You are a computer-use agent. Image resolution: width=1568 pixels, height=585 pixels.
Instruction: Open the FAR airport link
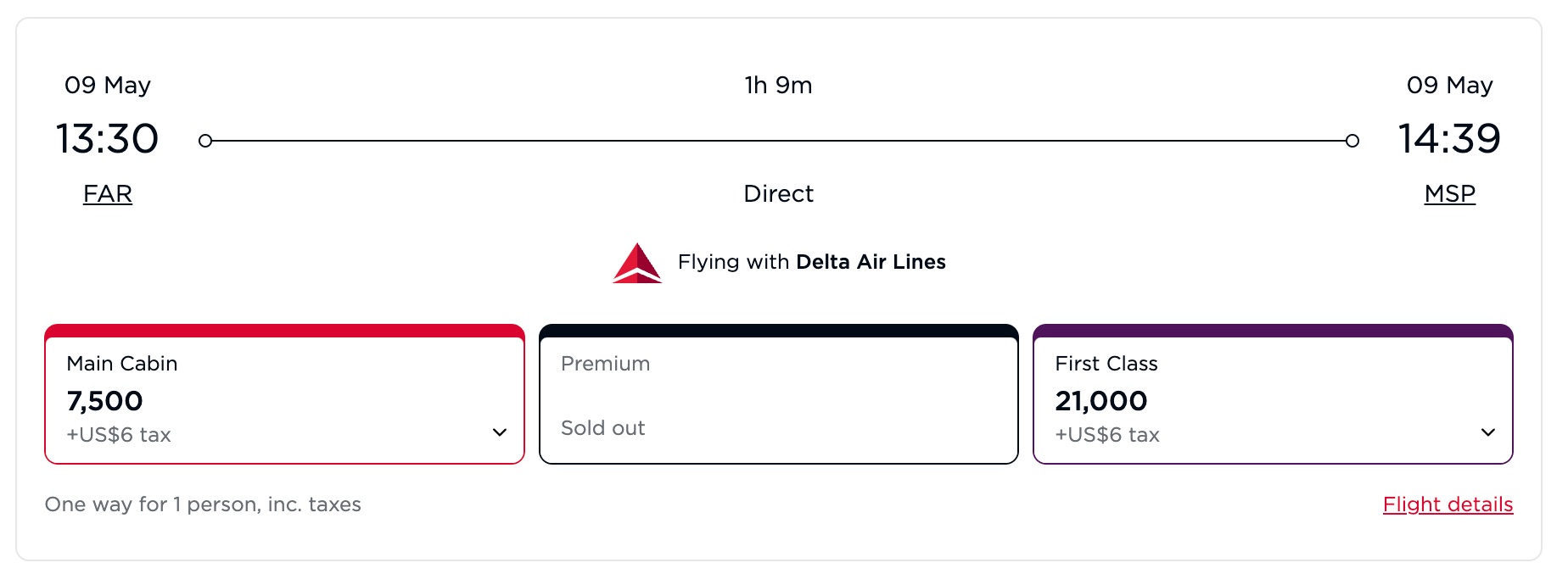click(x=107, y=194)
